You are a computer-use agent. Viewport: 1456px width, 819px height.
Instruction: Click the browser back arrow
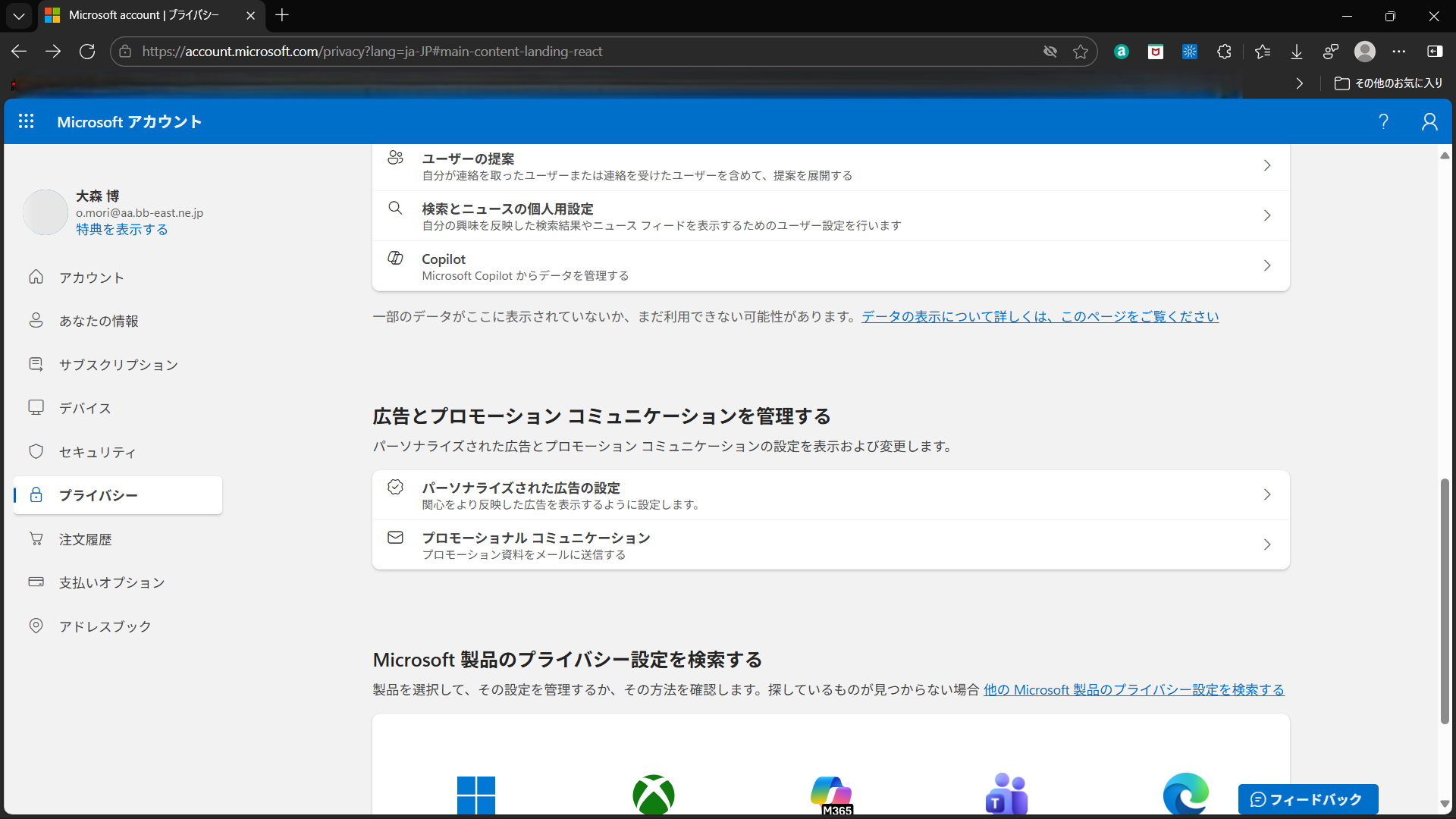(x=19, y=52)
